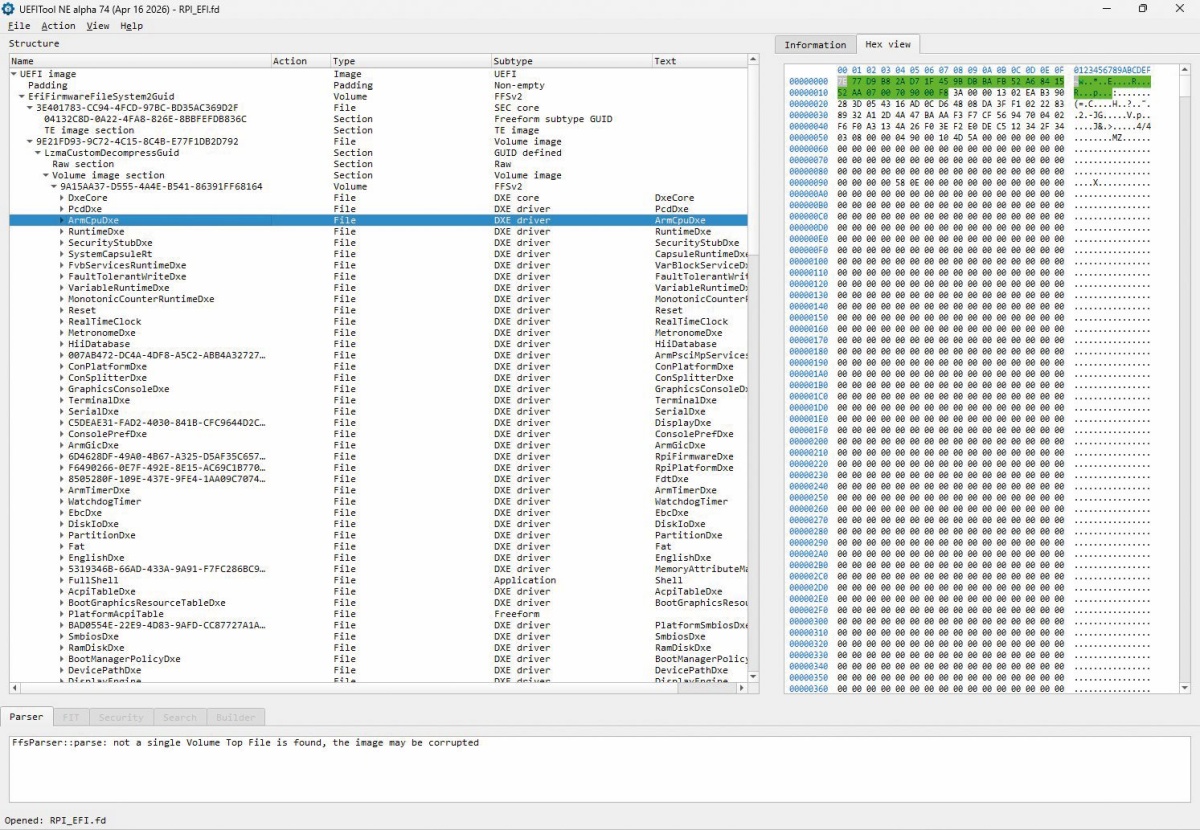Select the RamDiskDxe row
This screenshot has height=830, width=1200.
click(x=378, y=648)
